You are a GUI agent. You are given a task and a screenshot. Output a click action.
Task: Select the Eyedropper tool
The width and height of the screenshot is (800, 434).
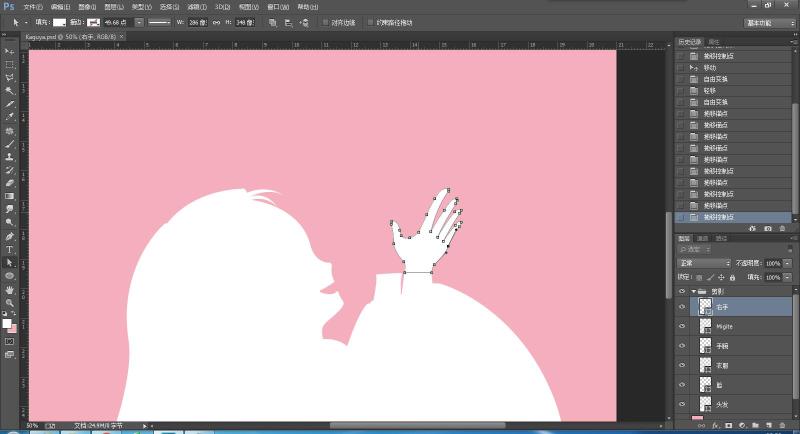point(9,117)
